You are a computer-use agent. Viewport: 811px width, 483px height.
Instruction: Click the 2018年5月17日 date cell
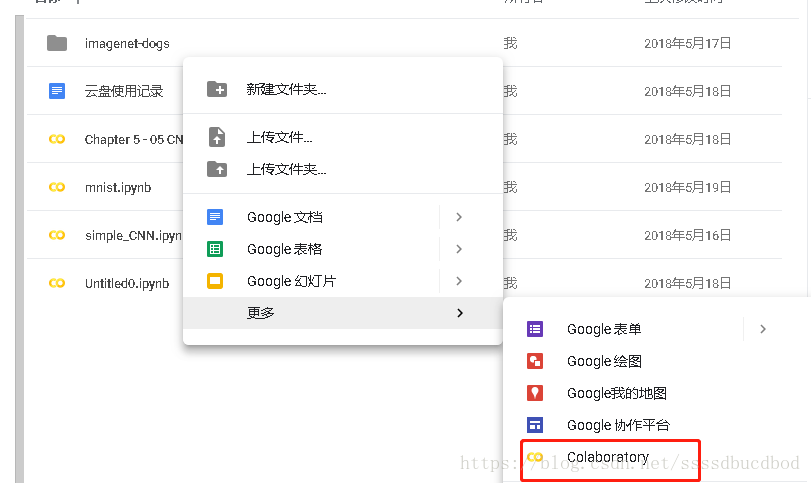pos(687,43)
